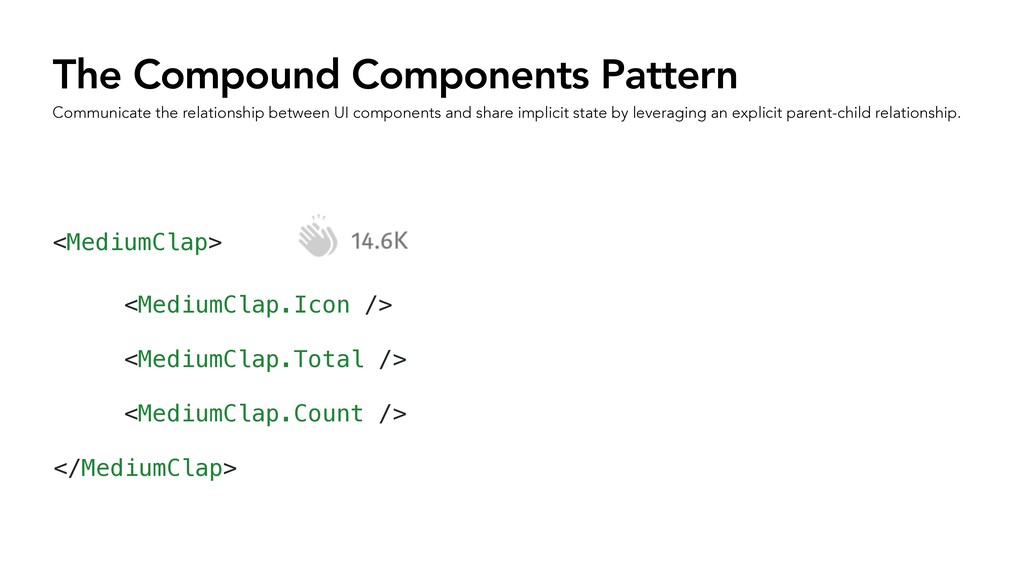
Task: Click the word Communicate in subtitle
Action: (102, 113)
